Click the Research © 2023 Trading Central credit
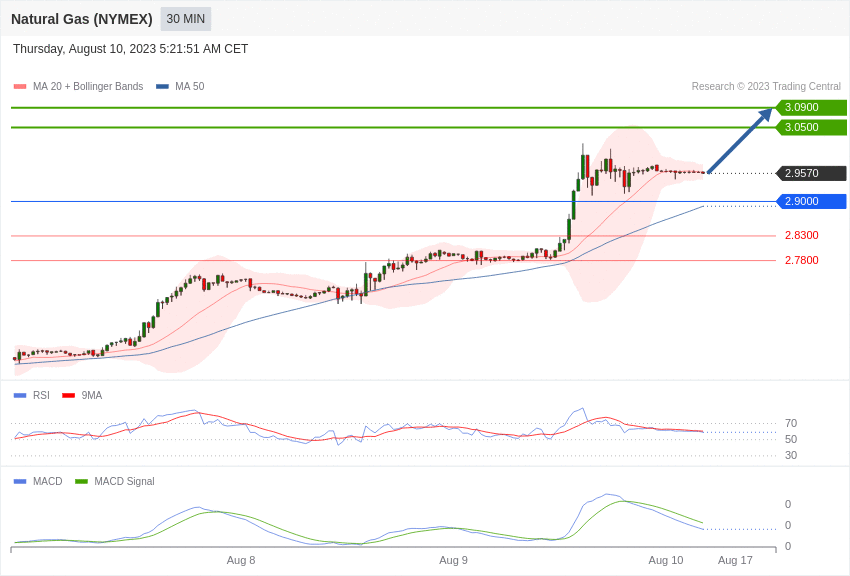Image resolution: width=850 pixels, height=576 pixels. tap(766, 86)
